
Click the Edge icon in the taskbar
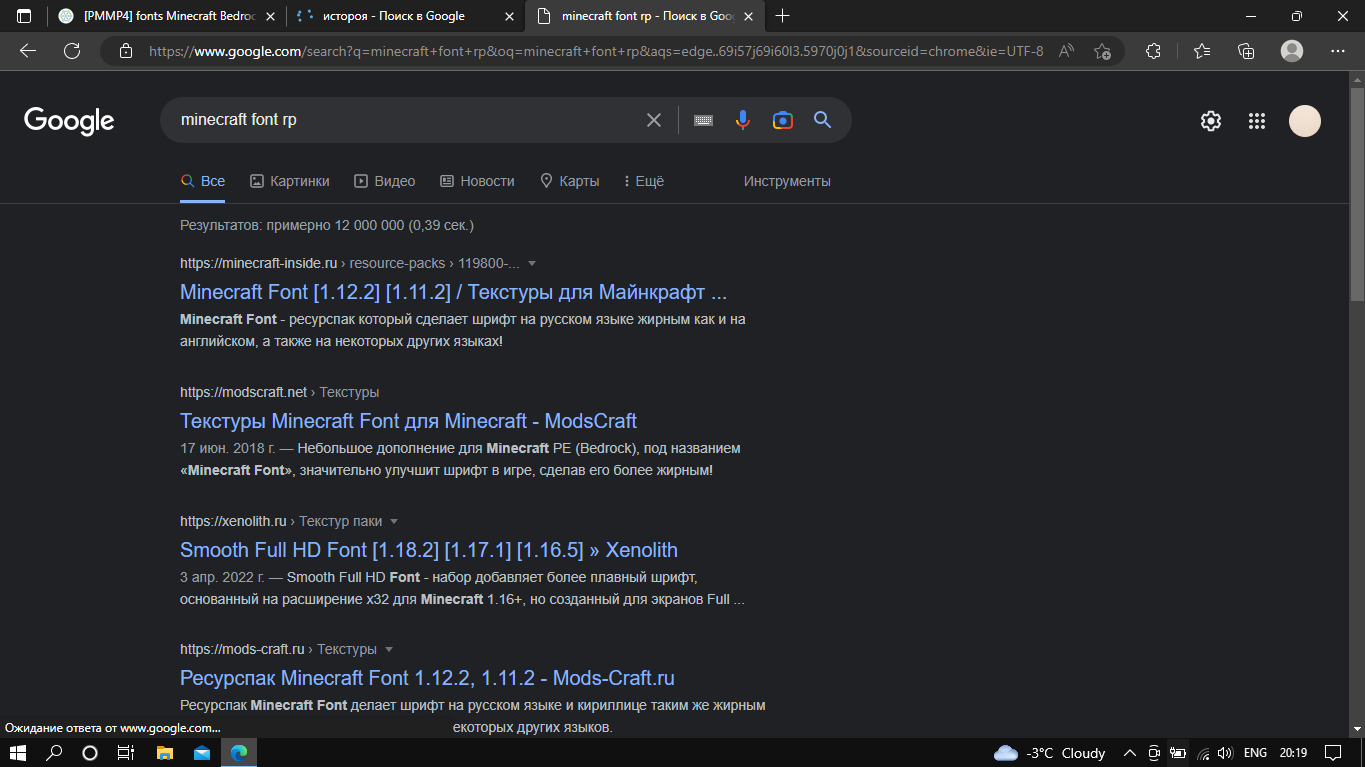239,753
